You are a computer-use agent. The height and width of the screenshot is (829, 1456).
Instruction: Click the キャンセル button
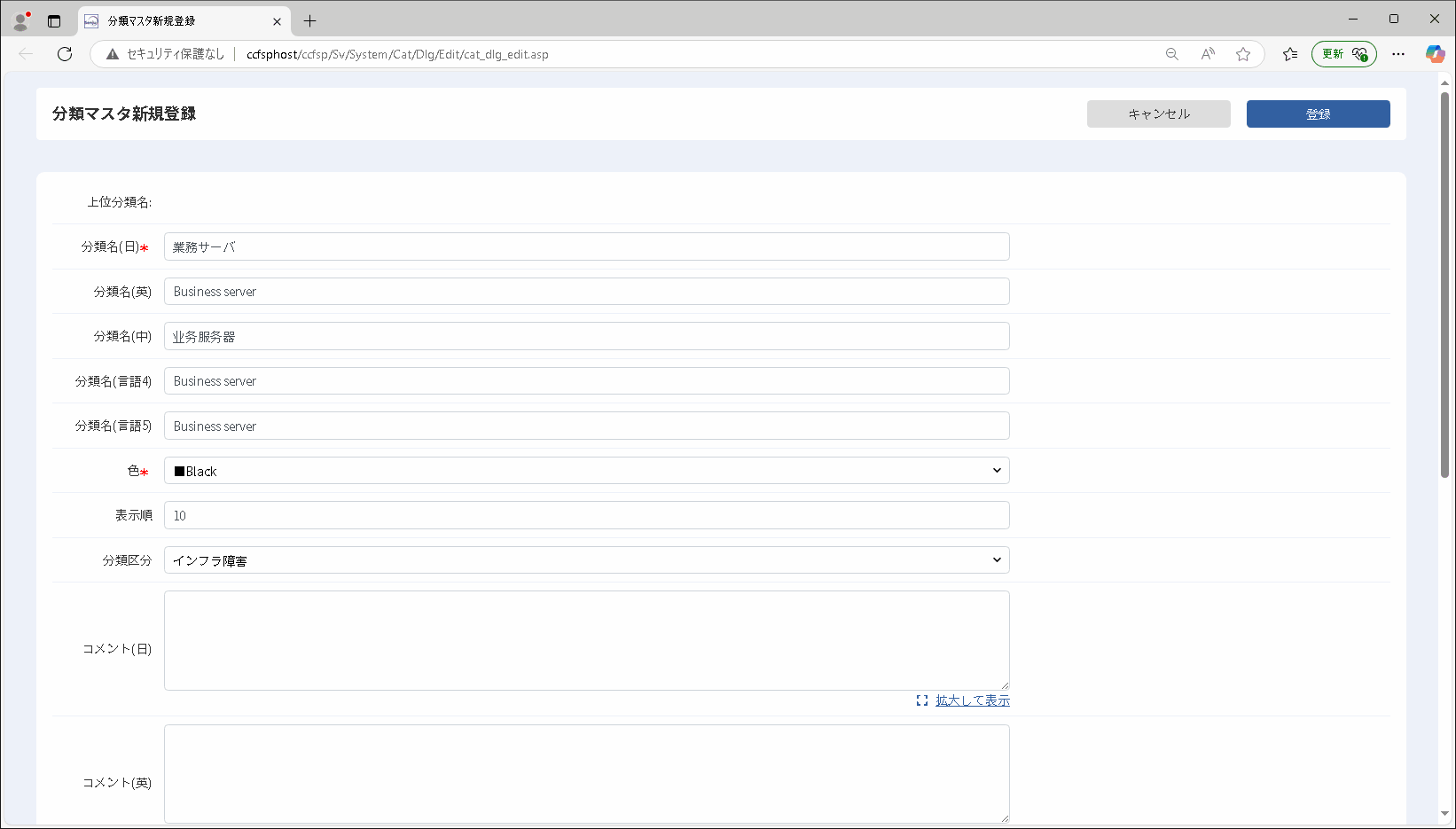tap(1159, 113)
